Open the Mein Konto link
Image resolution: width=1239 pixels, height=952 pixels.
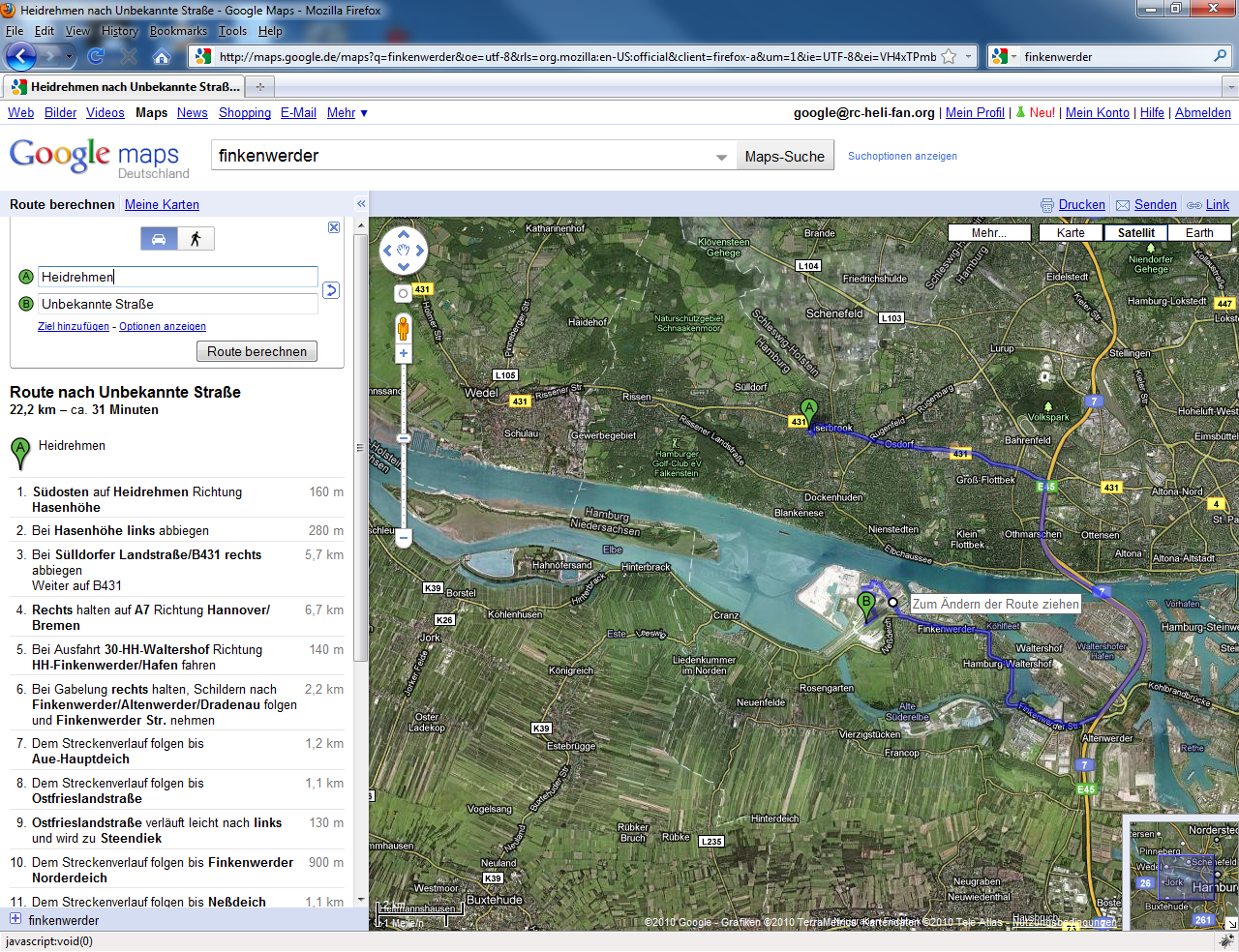[x=1098, y=112]
